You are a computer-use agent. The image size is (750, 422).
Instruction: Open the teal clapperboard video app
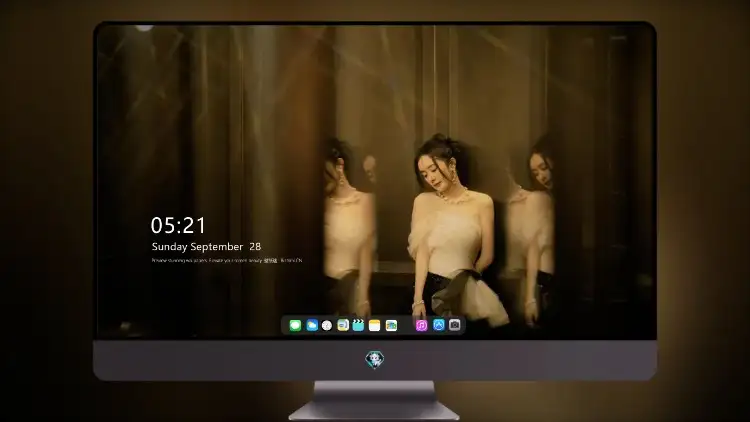(x=358, y=325)
